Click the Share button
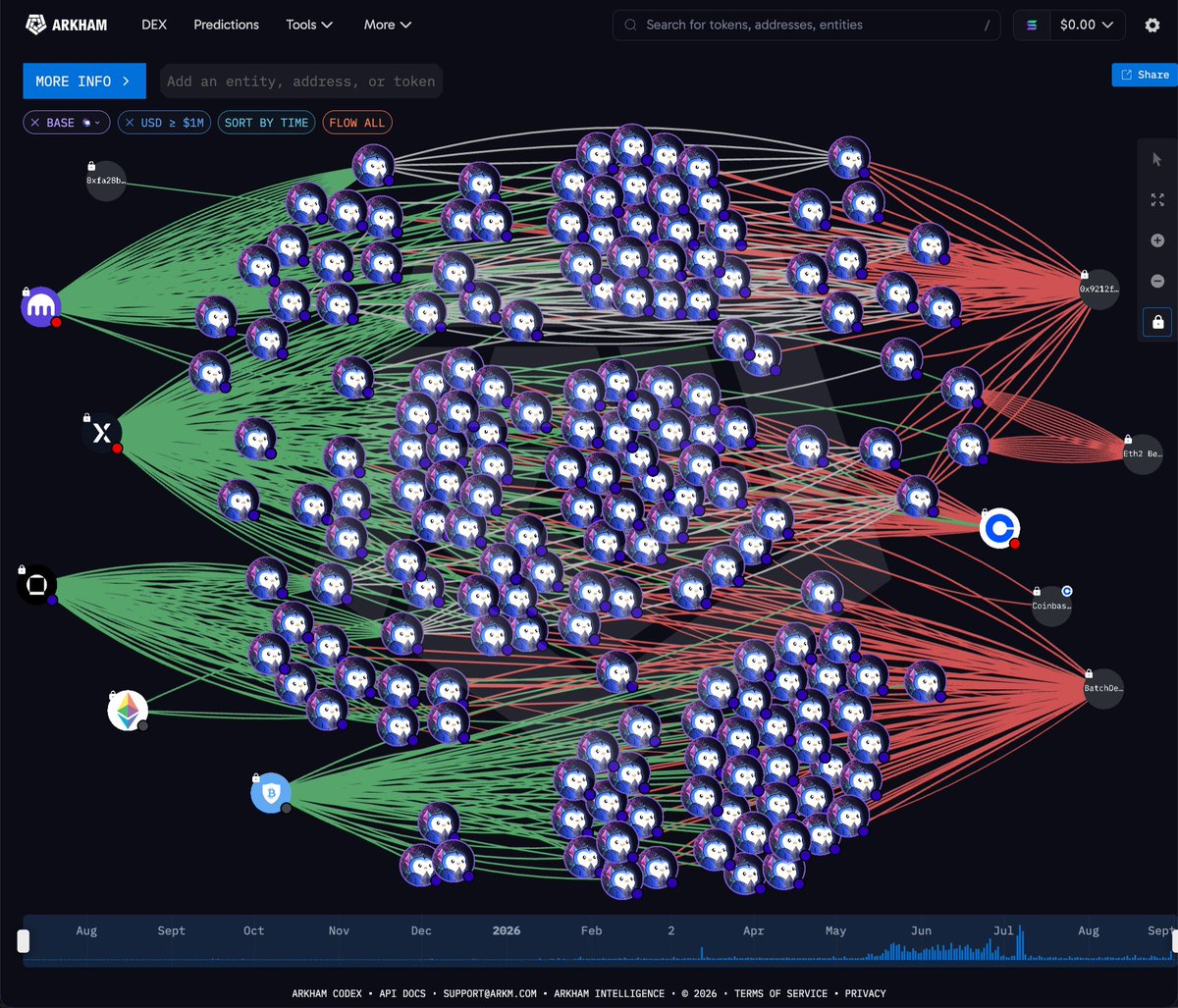 coord(1145,75)
